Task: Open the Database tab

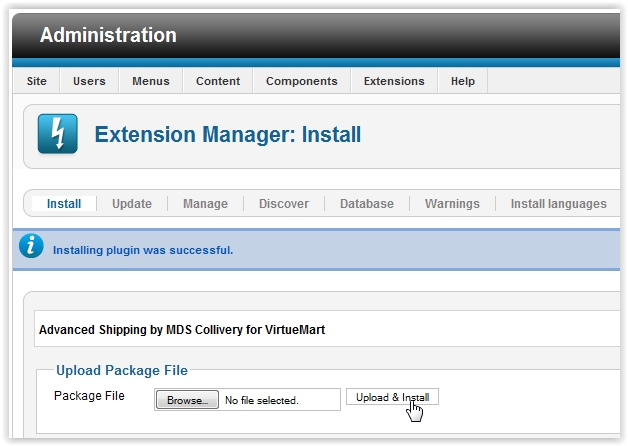Action: (366, 204)
